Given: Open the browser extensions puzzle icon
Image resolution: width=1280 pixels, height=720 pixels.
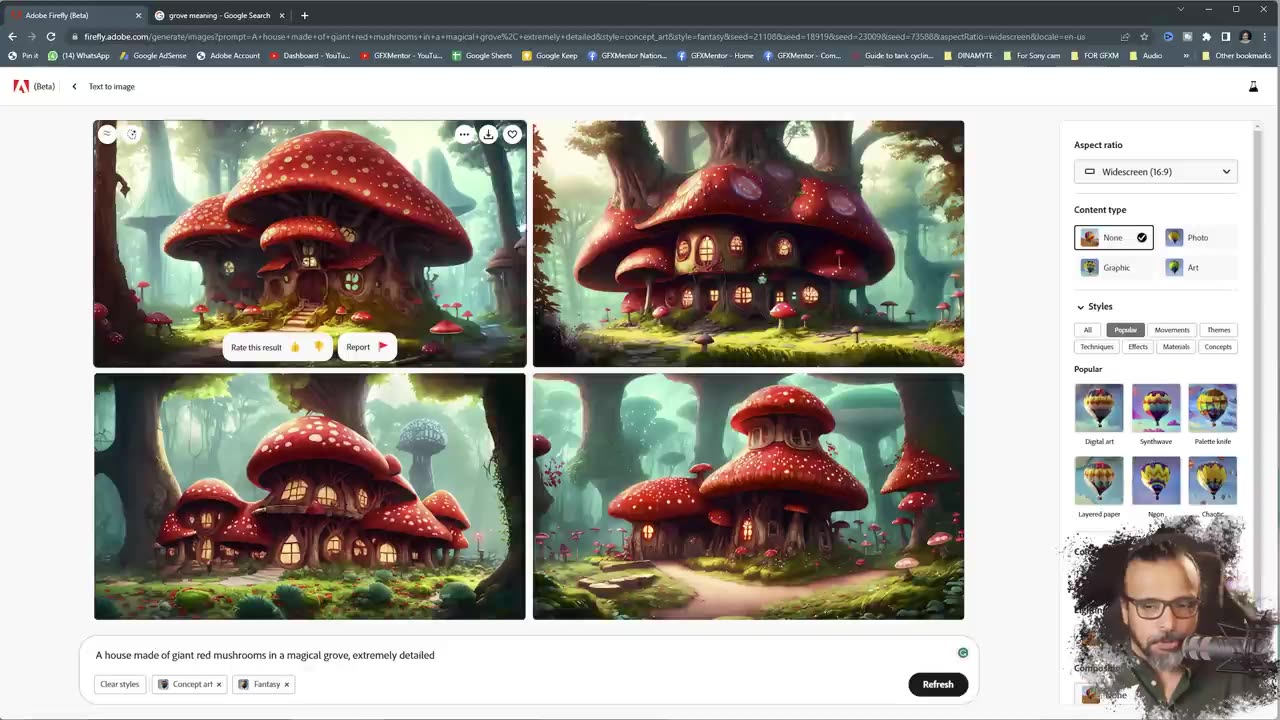Looking at the screenshot, I should pos(1206,37).
